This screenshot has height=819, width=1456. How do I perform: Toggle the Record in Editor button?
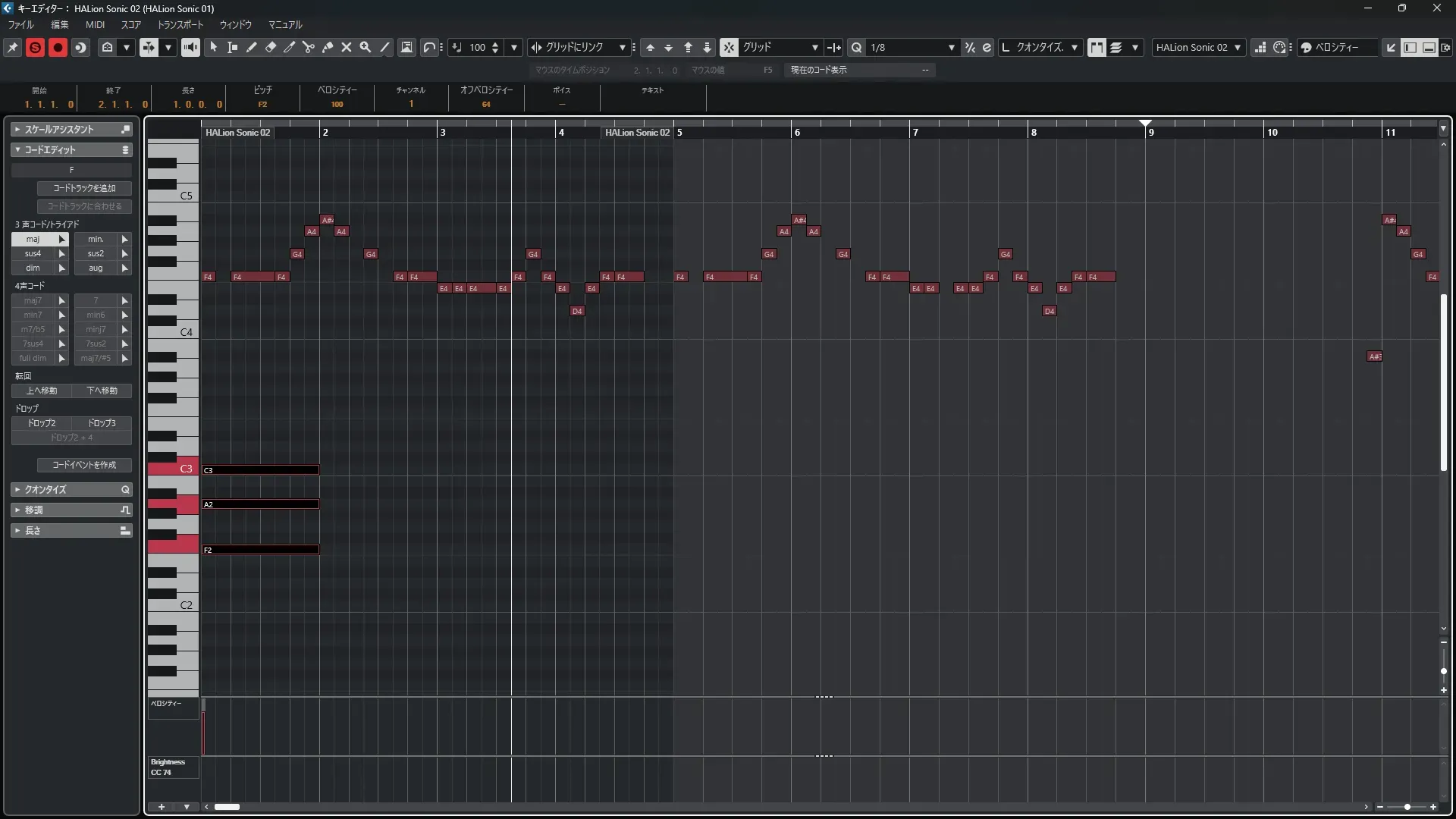pos(58,47)
